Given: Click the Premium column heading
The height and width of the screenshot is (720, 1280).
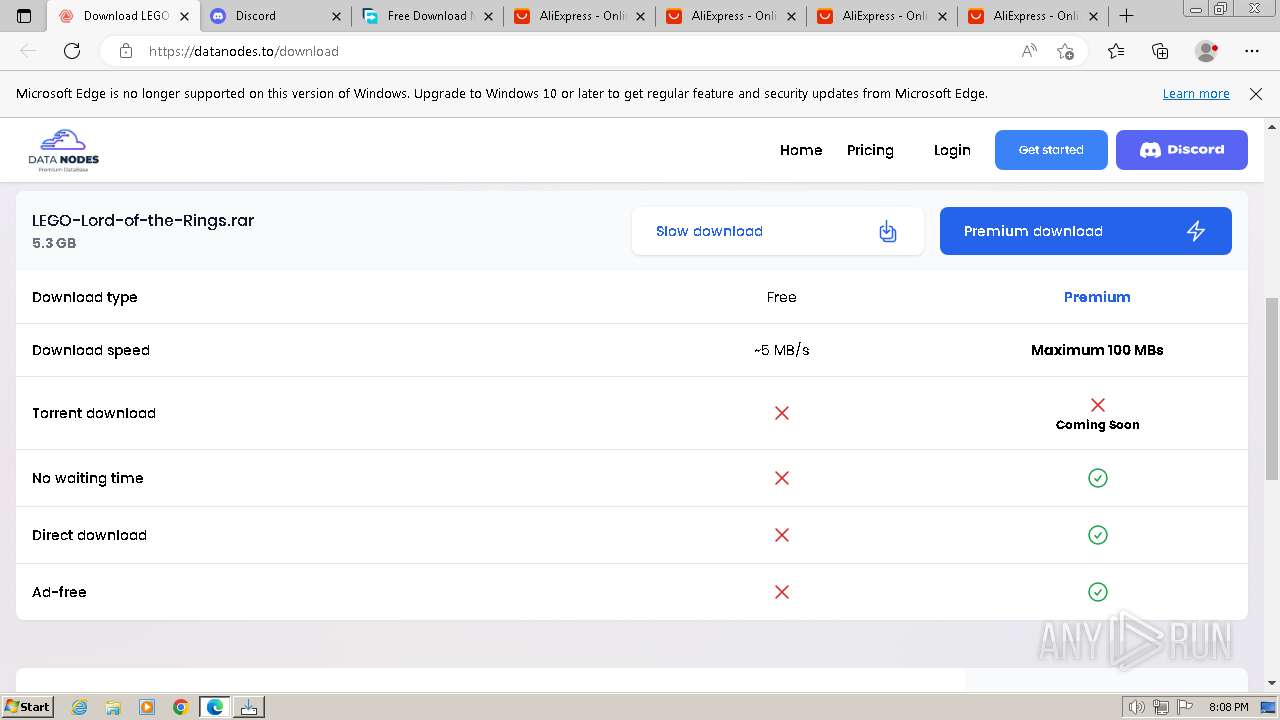Looking at the screenshot, I should [x=1097, y=297].
